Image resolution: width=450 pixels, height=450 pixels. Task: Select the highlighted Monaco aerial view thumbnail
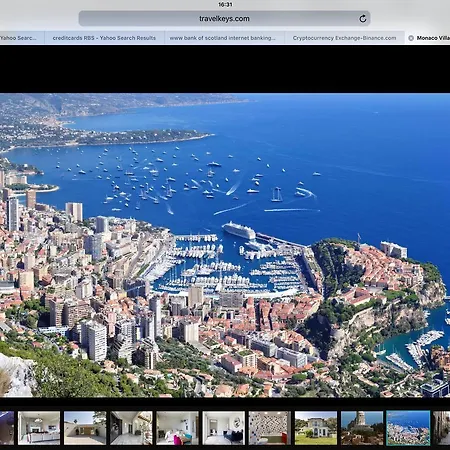[x=408, y=428]
